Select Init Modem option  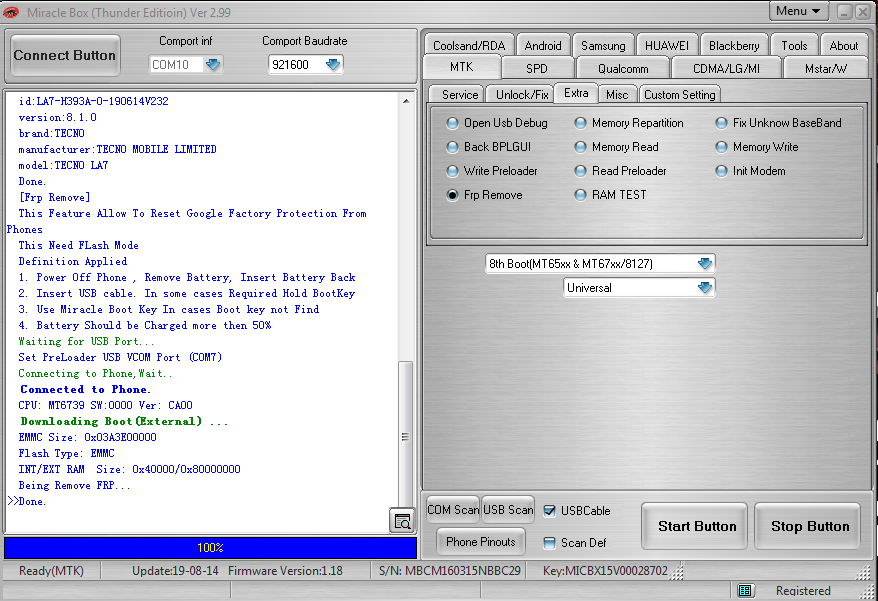pyautogui.click(x=751, y=171)
